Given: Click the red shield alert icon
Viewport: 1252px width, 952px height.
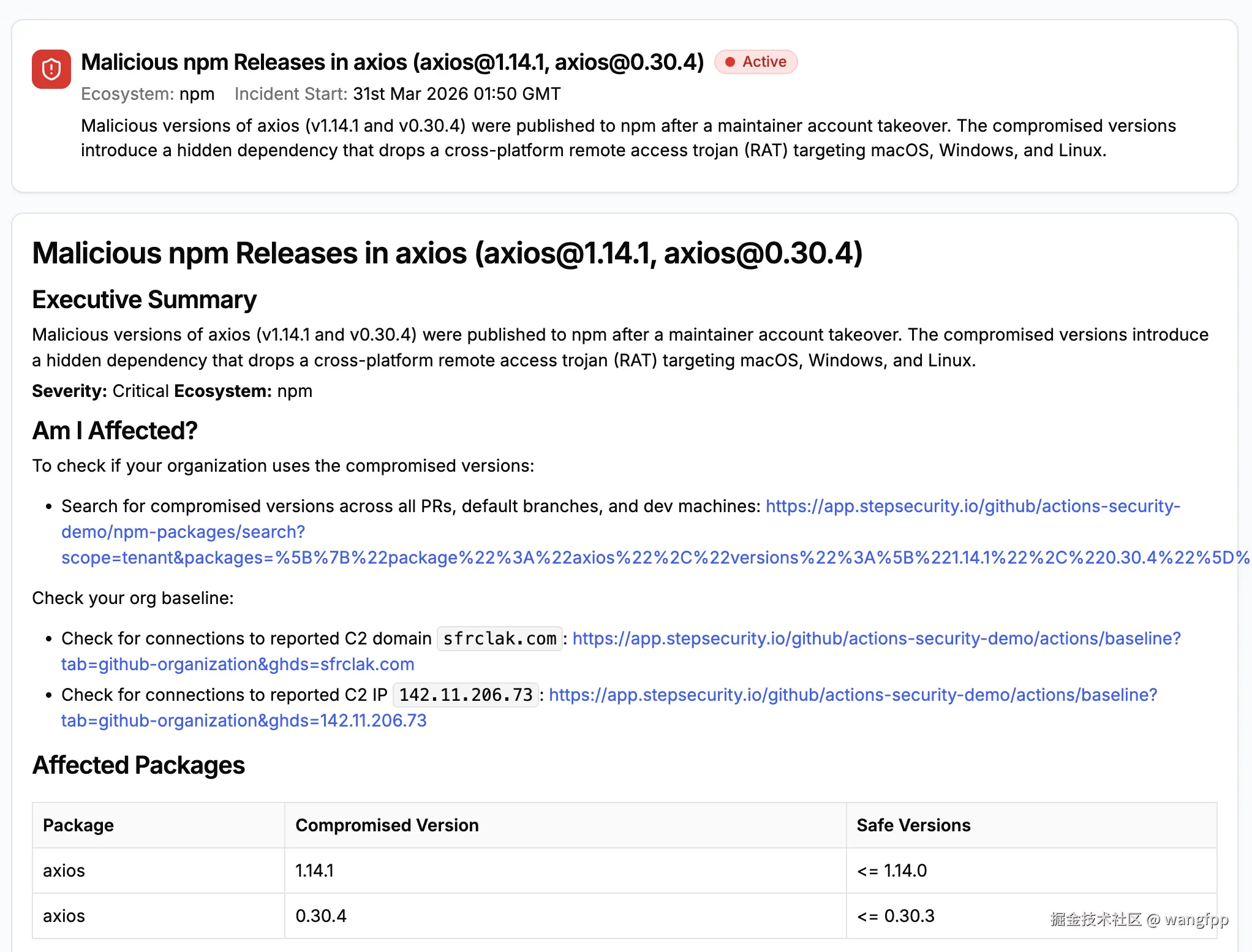Looking at the screenshot, I should point(51,69).
